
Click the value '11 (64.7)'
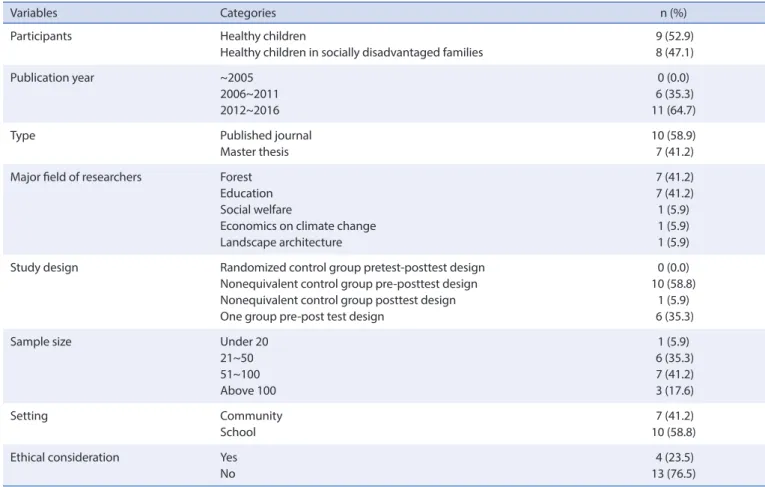673,111
